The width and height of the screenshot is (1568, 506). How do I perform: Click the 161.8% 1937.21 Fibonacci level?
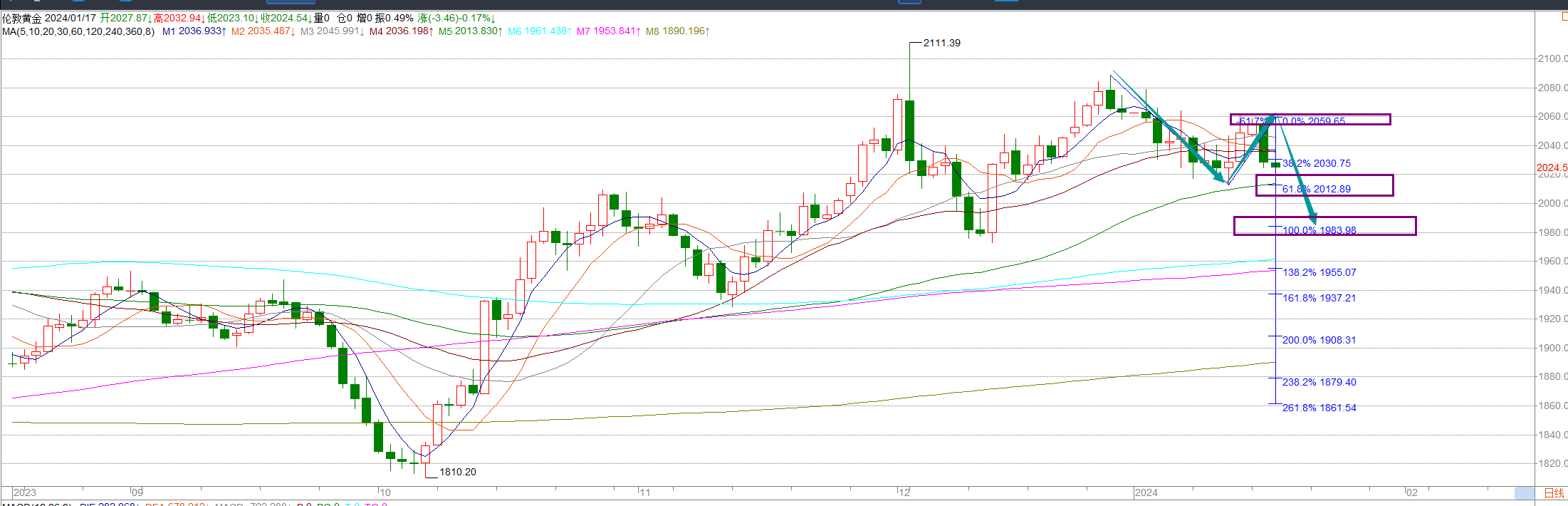(x=1319, y=298)
